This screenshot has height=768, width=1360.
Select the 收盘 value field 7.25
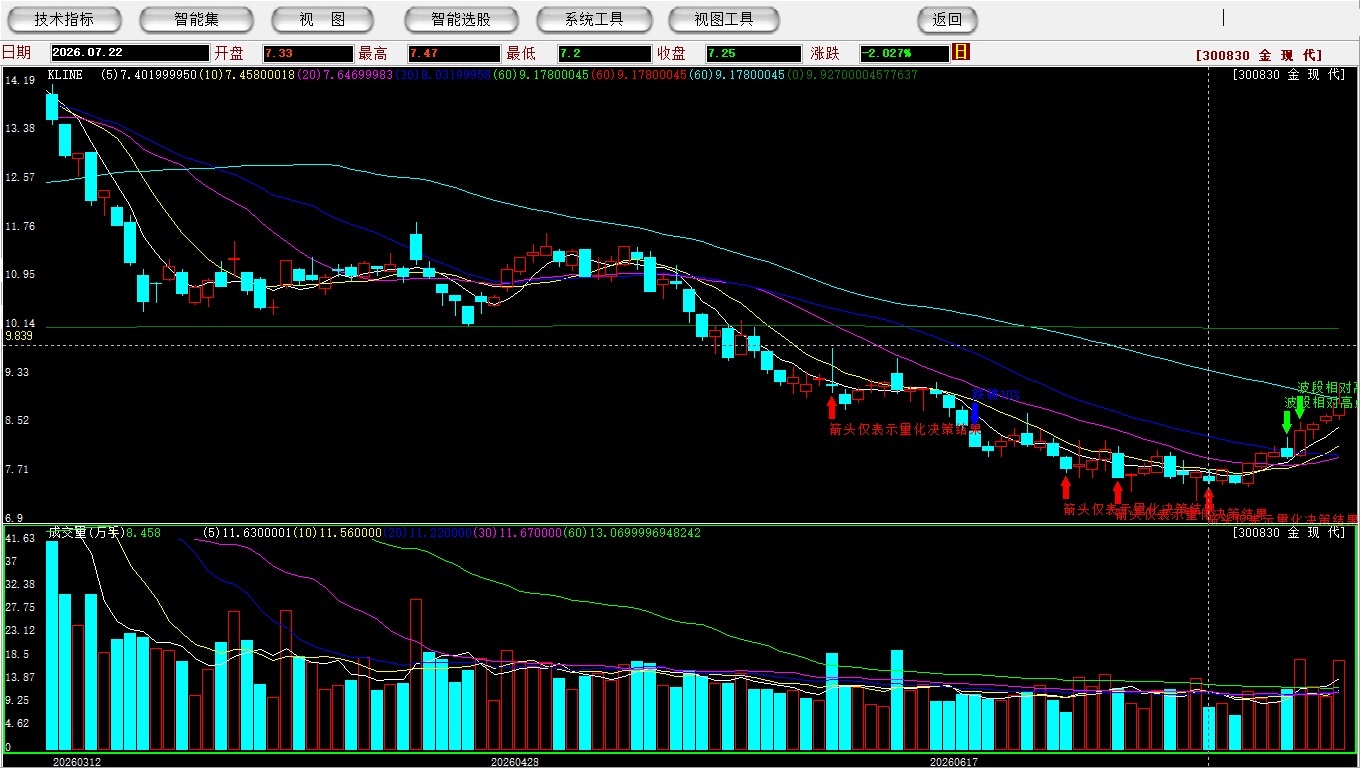(x=752, y=53)
